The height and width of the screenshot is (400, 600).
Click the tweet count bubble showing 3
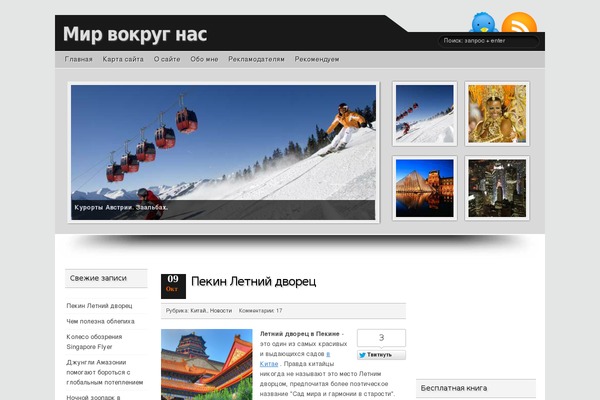(381, 338)
